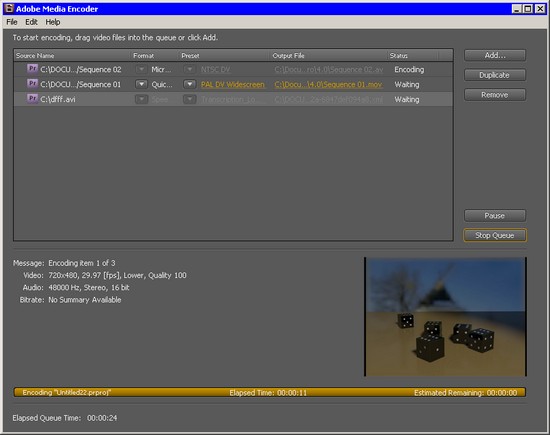Open the File menu
Viewport: 550px width, 435px height.
[12, 22]
